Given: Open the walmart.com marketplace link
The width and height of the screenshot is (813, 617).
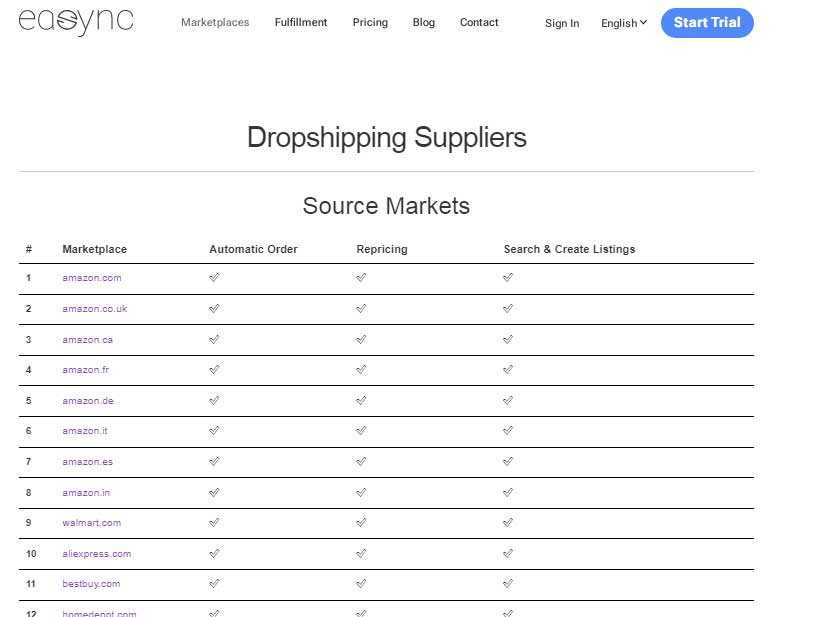Looking at the screenshot, I should tap(92, 523).
